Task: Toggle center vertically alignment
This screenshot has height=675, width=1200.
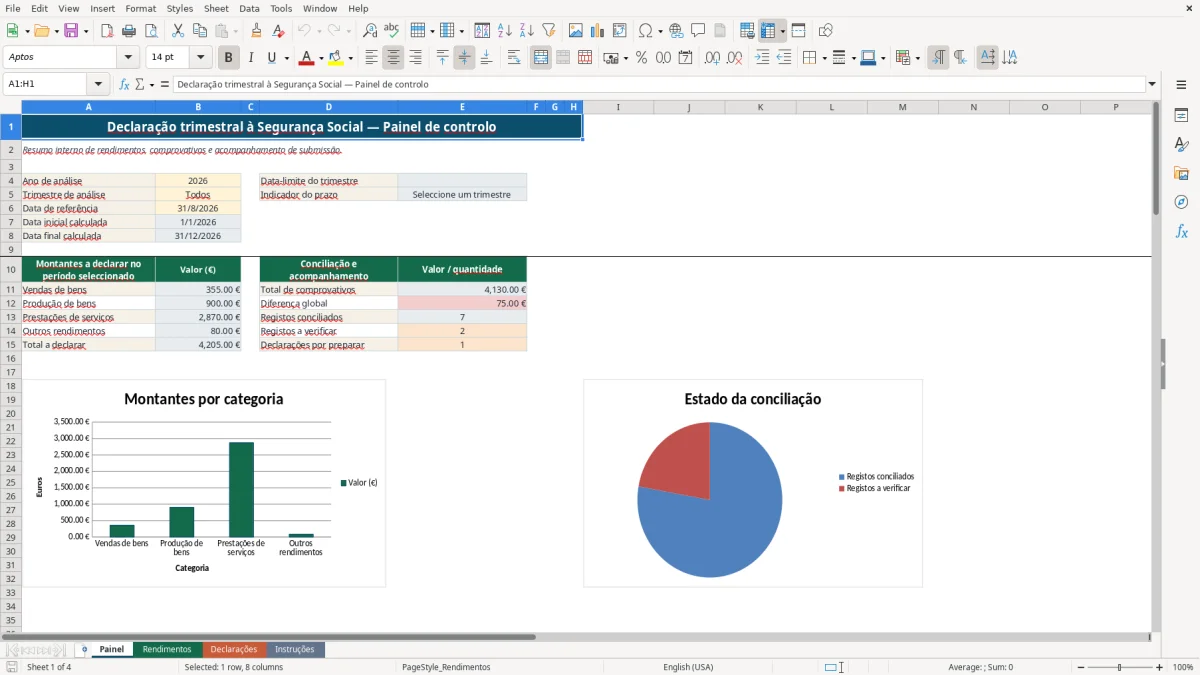Action: point(464,58)
